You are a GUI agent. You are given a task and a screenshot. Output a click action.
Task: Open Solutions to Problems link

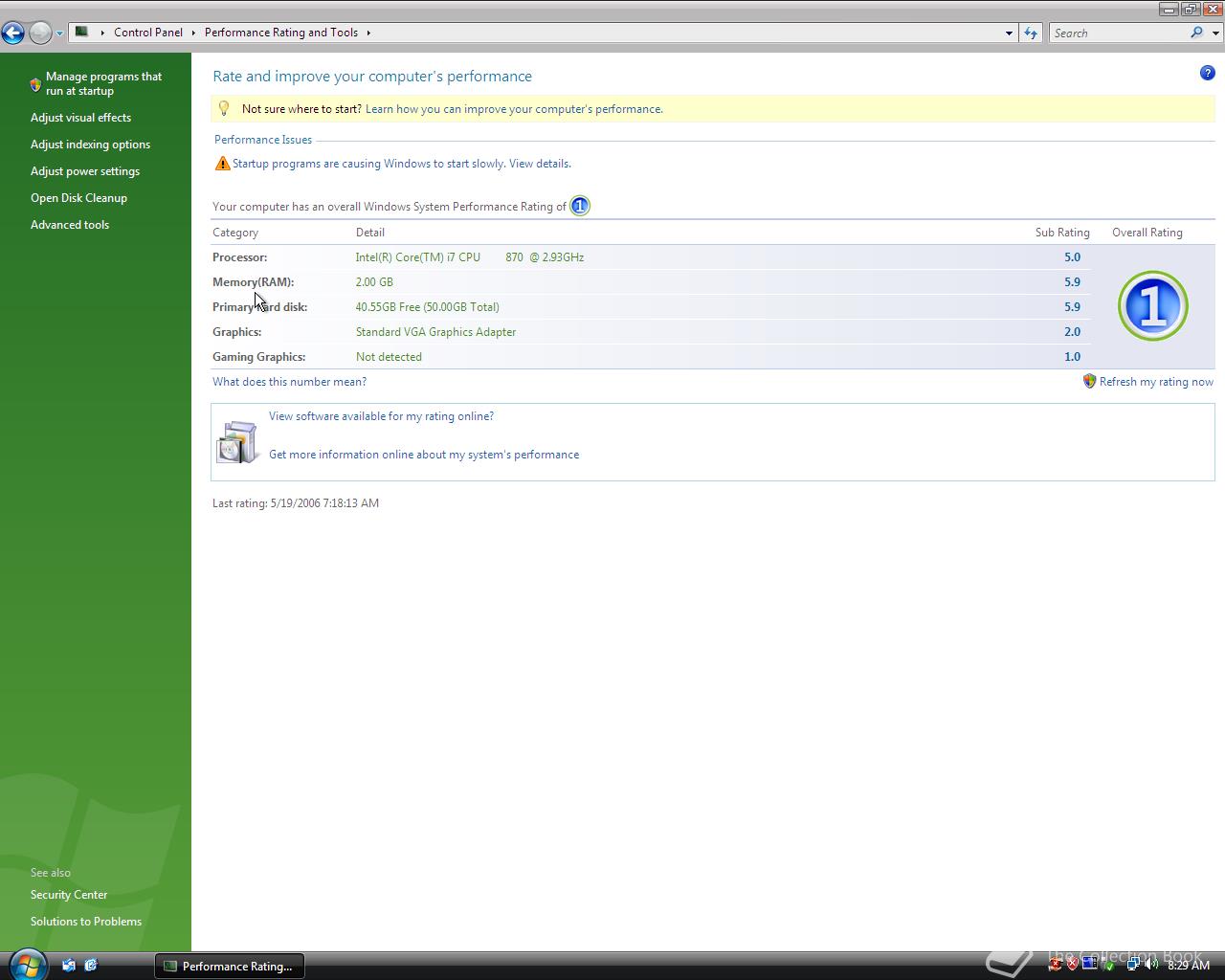86,922
